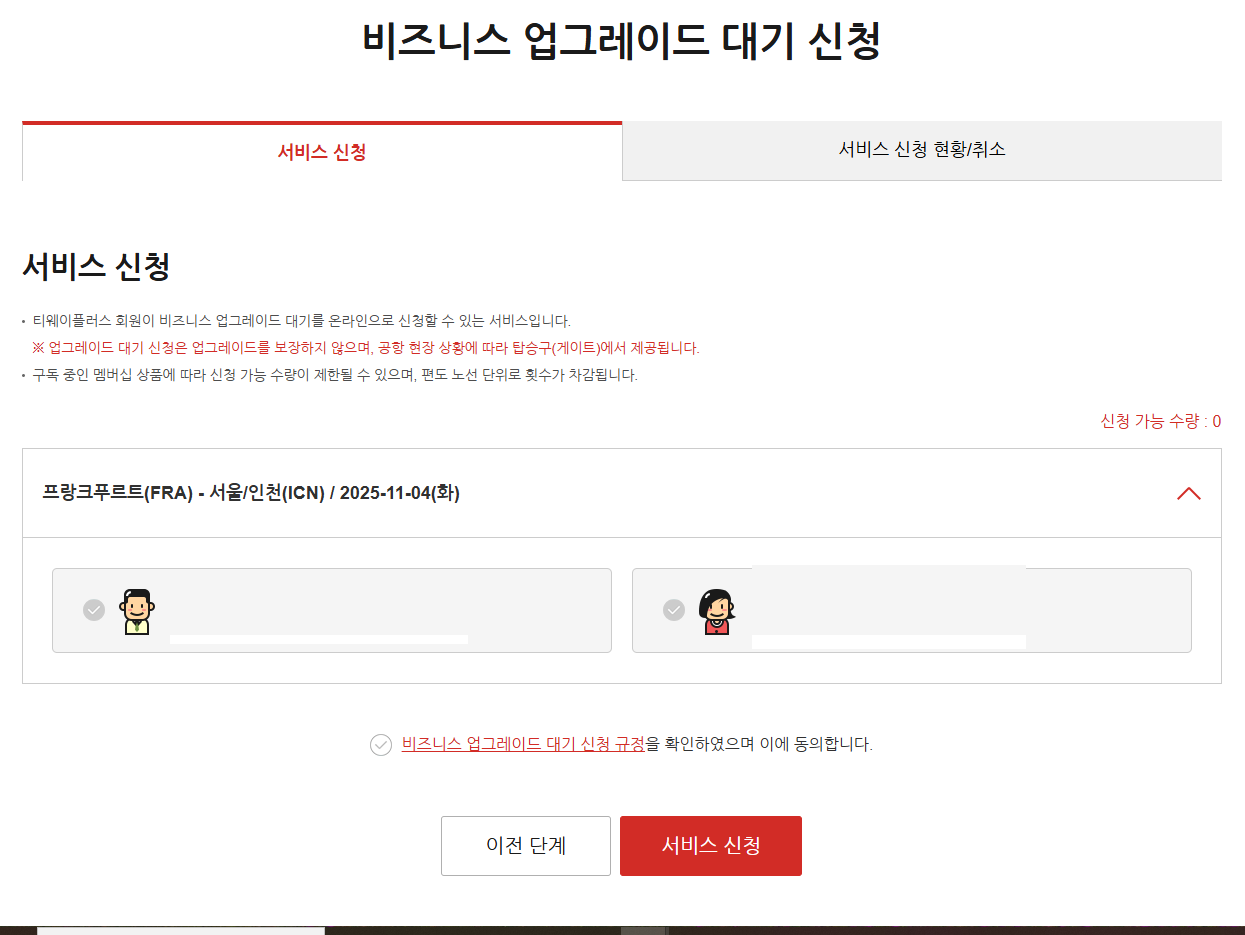Click the male passenger avatar icon

click(x=136, y=612)
